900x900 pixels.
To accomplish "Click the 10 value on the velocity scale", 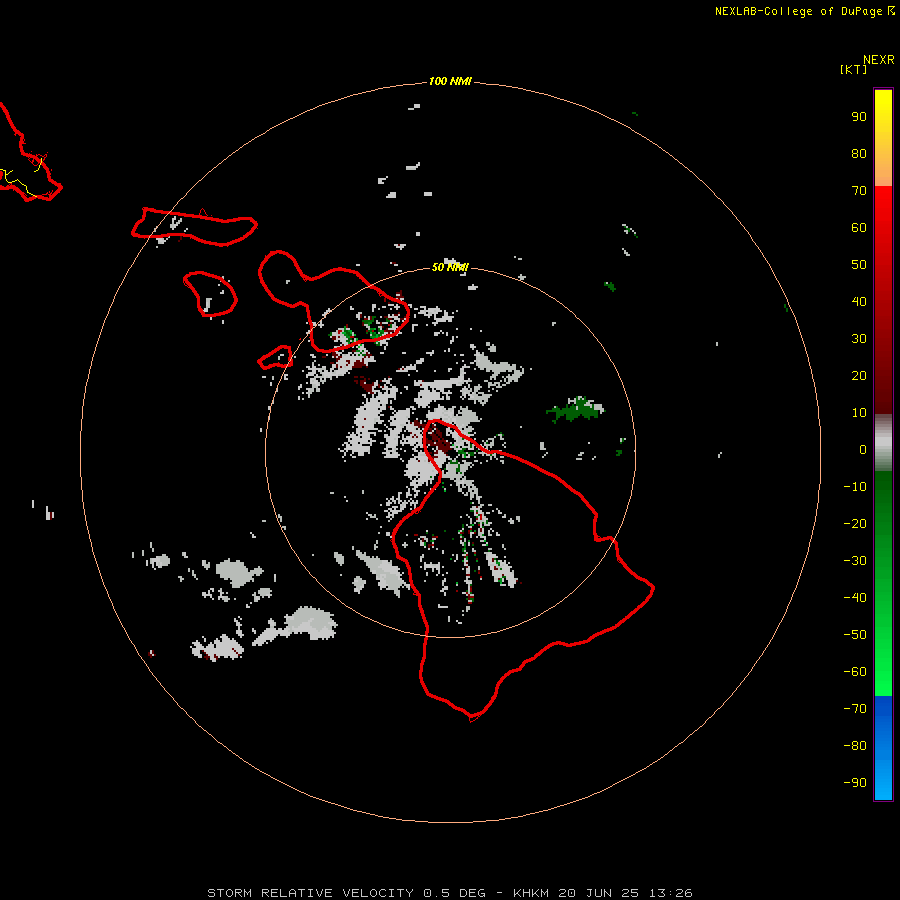I will (x=859, y=413).
